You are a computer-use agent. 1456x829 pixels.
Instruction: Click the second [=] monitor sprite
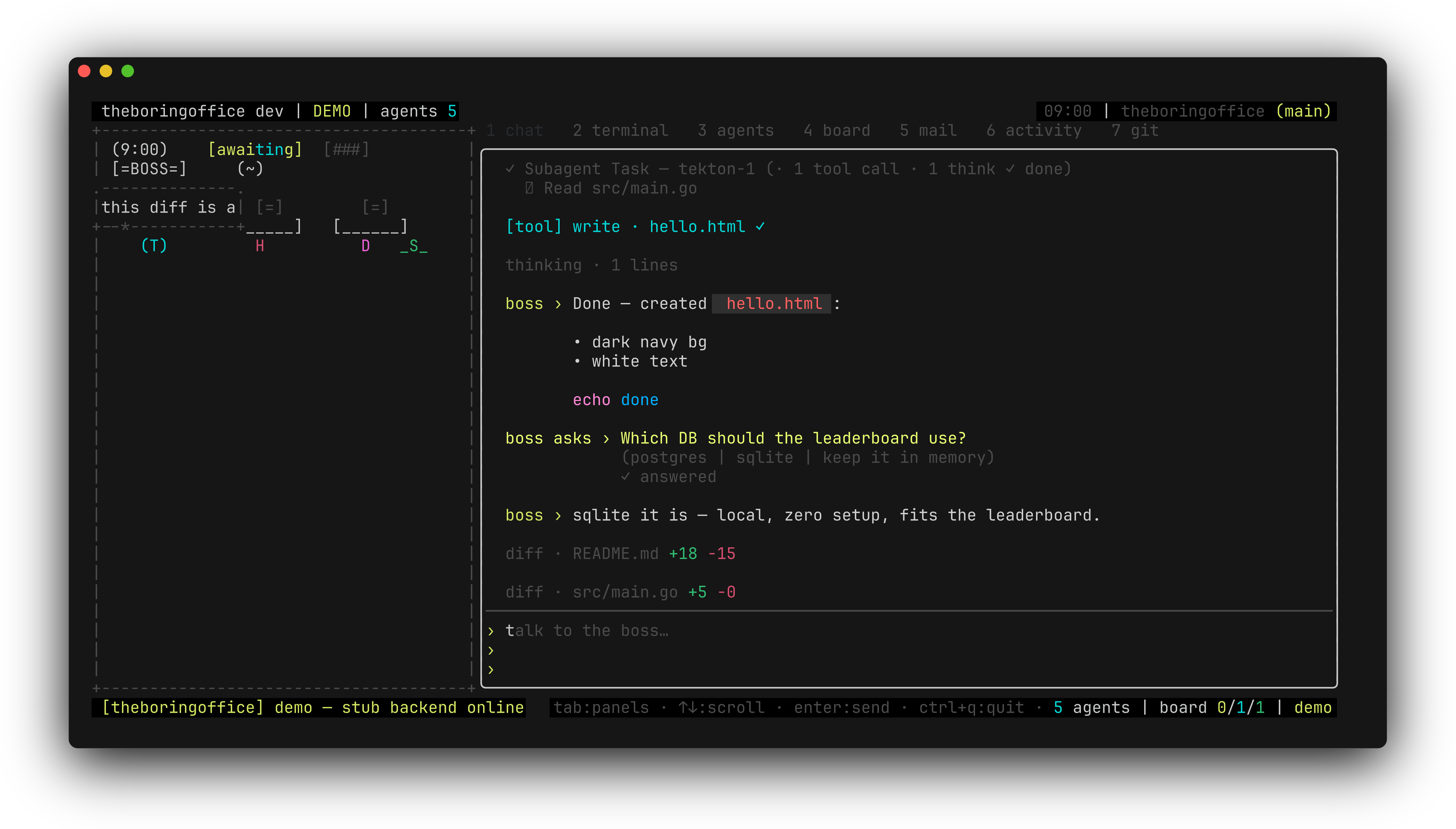pos(375,207)
